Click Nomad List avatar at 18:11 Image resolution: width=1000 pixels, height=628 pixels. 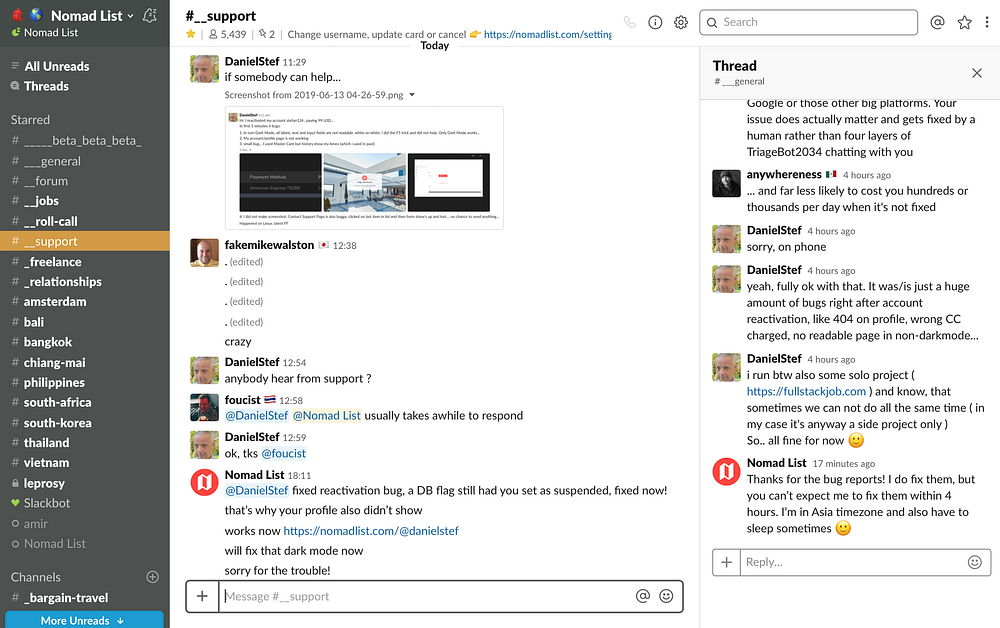pos(204,483)
